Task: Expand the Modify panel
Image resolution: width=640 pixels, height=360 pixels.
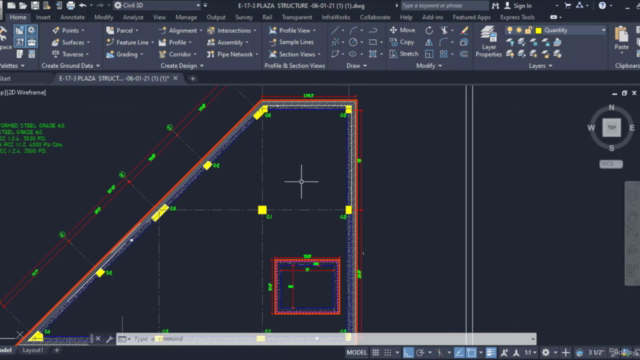Action: click(x=429, y=66)
